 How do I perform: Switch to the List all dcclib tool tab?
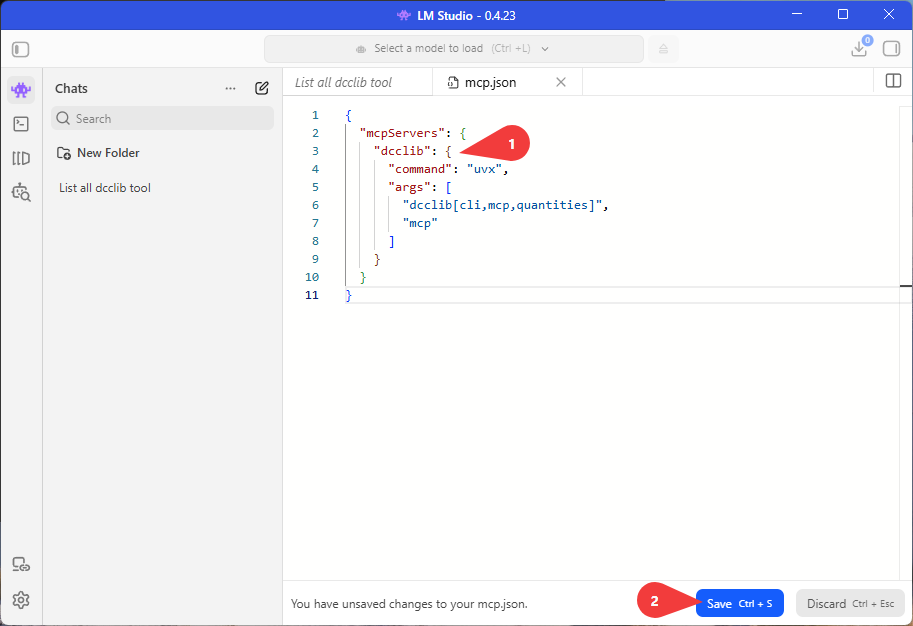358,82
